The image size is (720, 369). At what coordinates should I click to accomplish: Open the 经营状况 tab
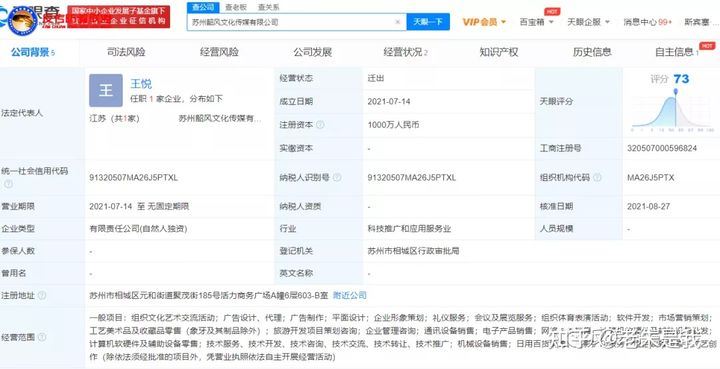(x=405, y=52)
